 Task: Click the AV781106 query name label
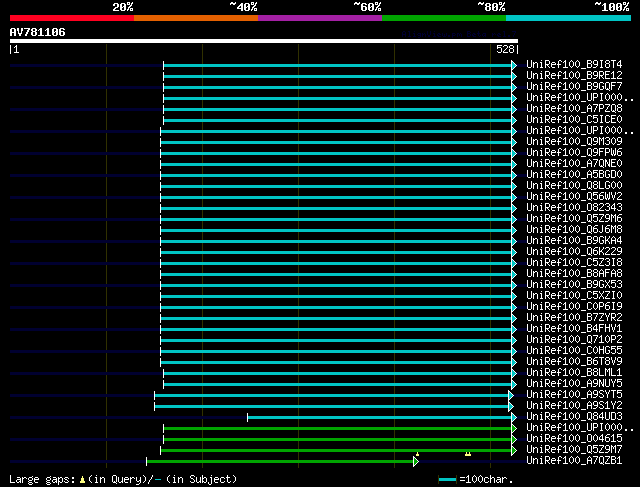38,32
